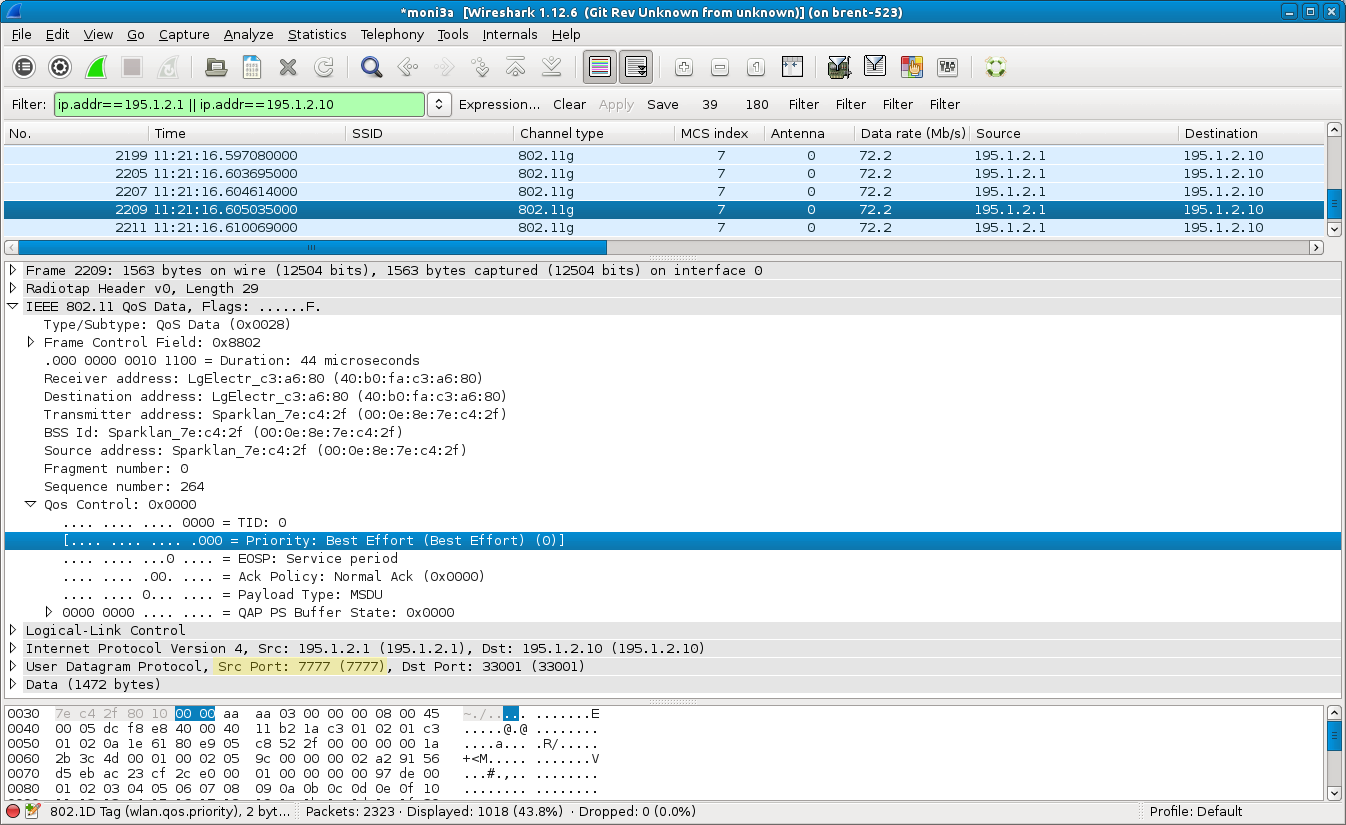1346x825 pixels.
Task: Collapse the Qos Control section
Action: 31,505
